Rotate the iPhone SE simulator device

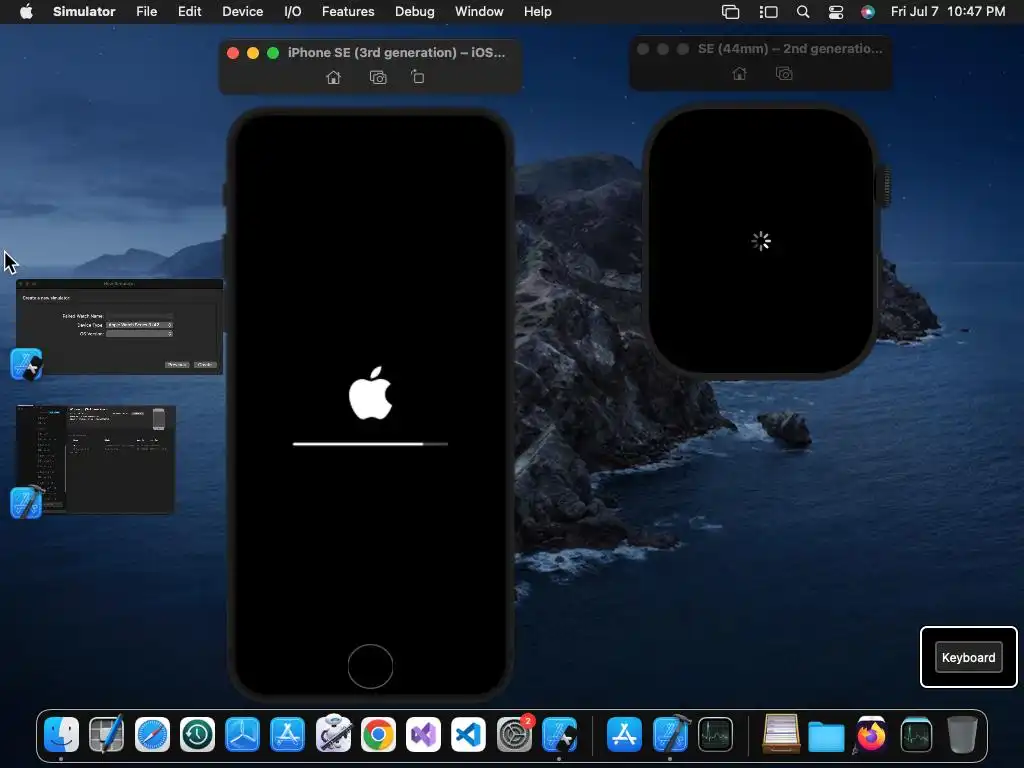click(418, 77)
